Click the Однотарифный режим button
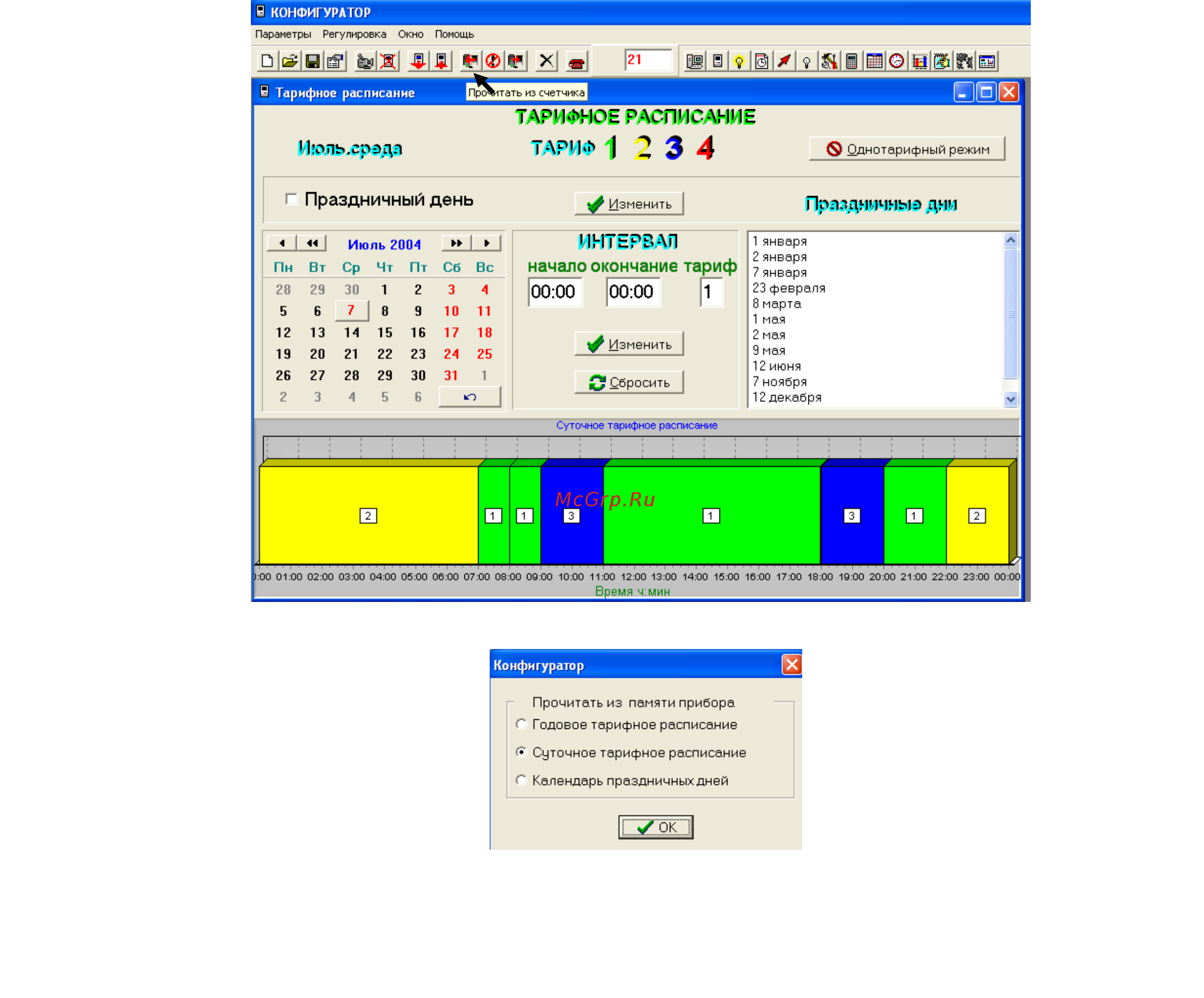 click(x=907, y=149)
